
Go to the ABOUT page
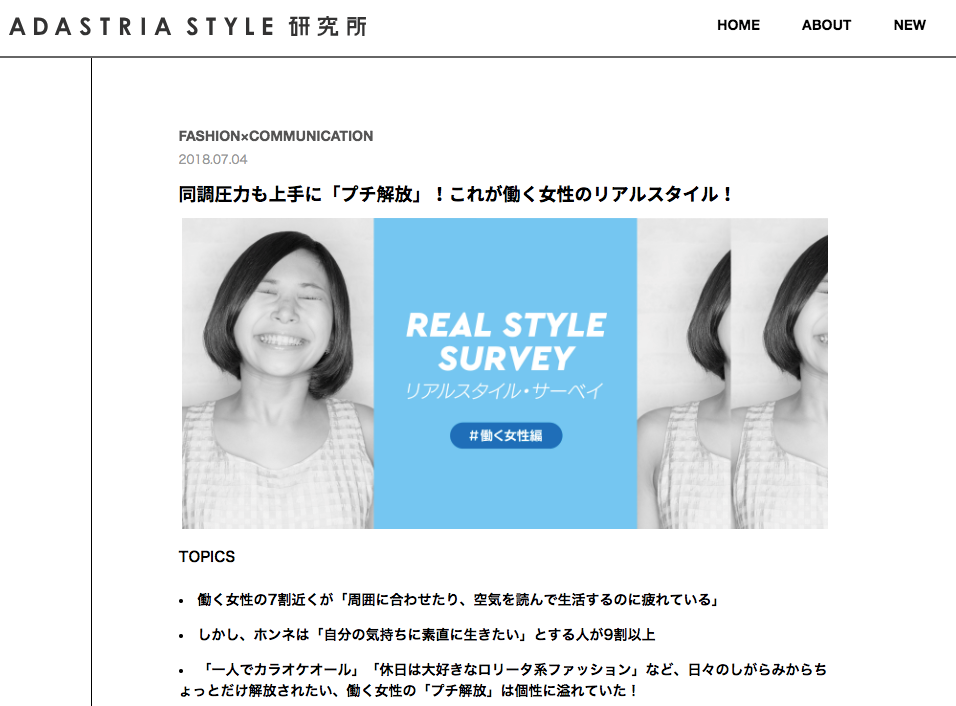click(x=826, y=25)
